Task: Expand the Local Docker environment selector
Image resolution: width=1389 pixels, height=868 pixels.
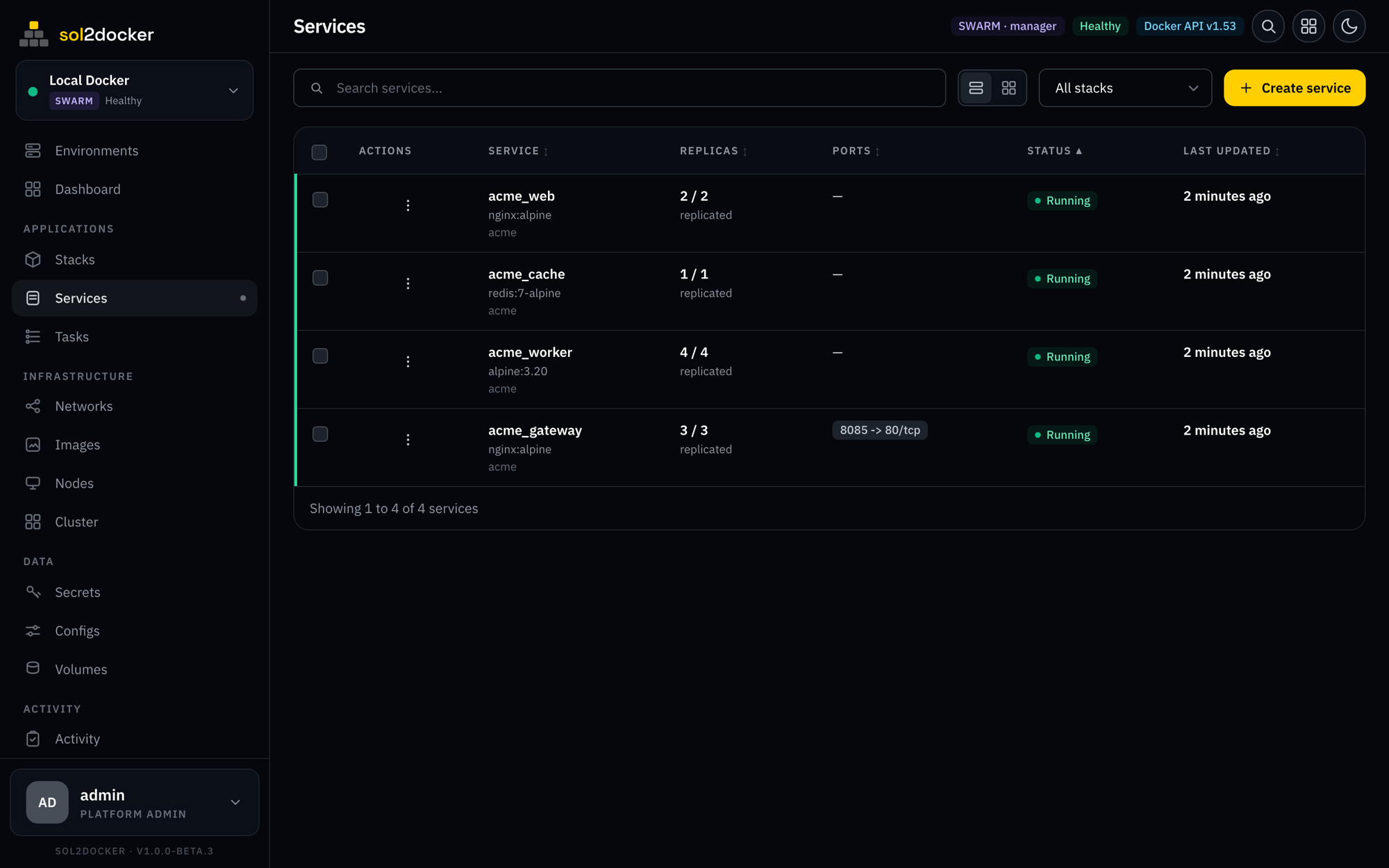Action: click(135, 90)
